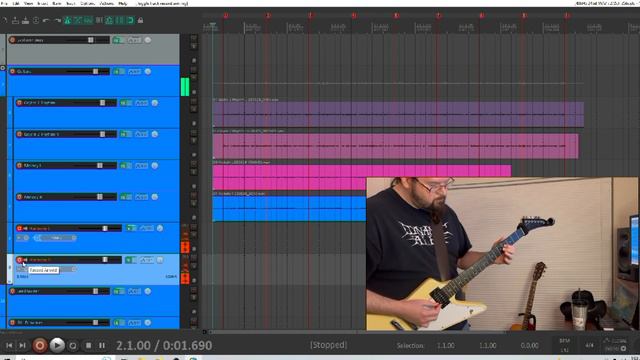Open the Options menu
The height and width of the screenshot is (360, 640).
(x=87, y=3)
